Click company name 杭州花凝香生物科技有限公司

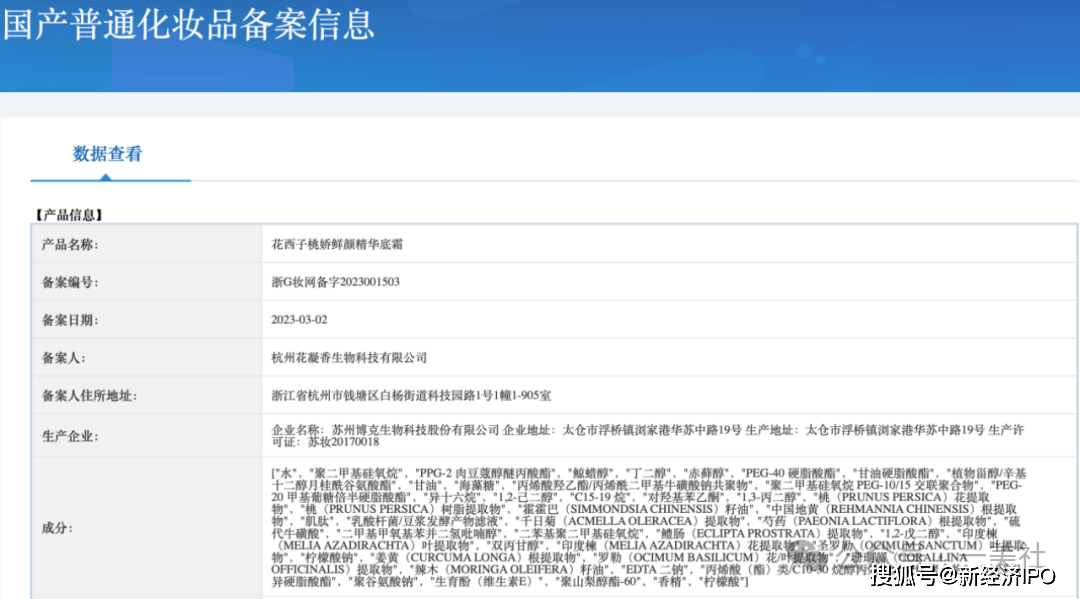(349, 357)
